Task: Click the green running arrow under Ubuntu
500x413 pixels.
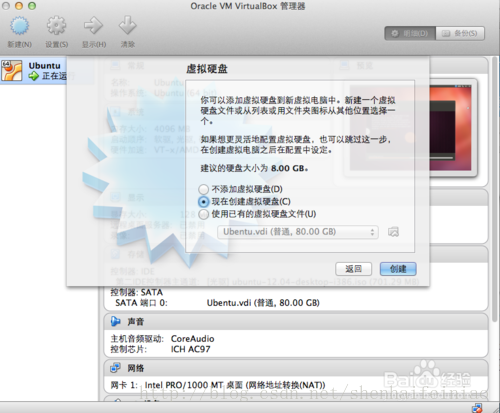Action: pos(33,76)
